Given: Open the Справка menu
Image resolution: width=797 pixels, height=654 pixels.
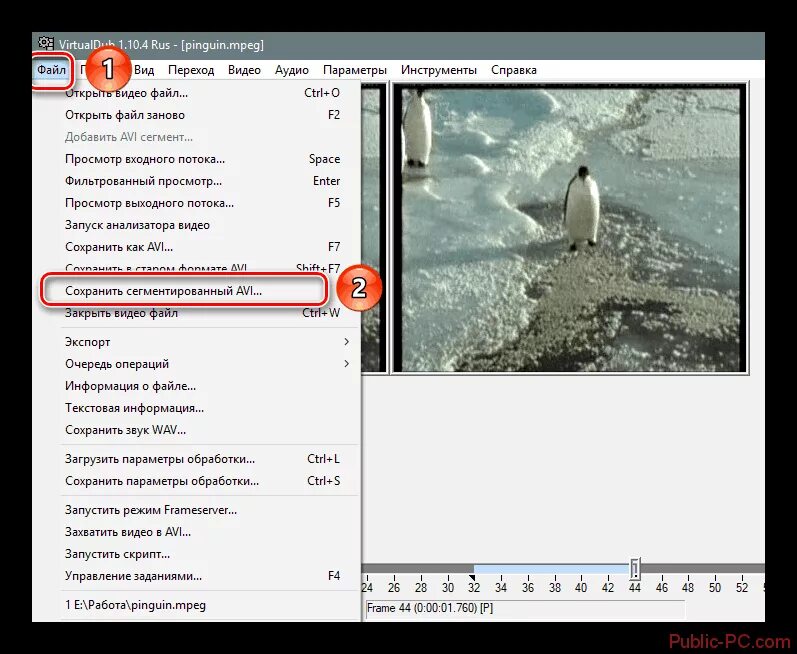Looking at the screenshot, I should click(x=514, y=70).
